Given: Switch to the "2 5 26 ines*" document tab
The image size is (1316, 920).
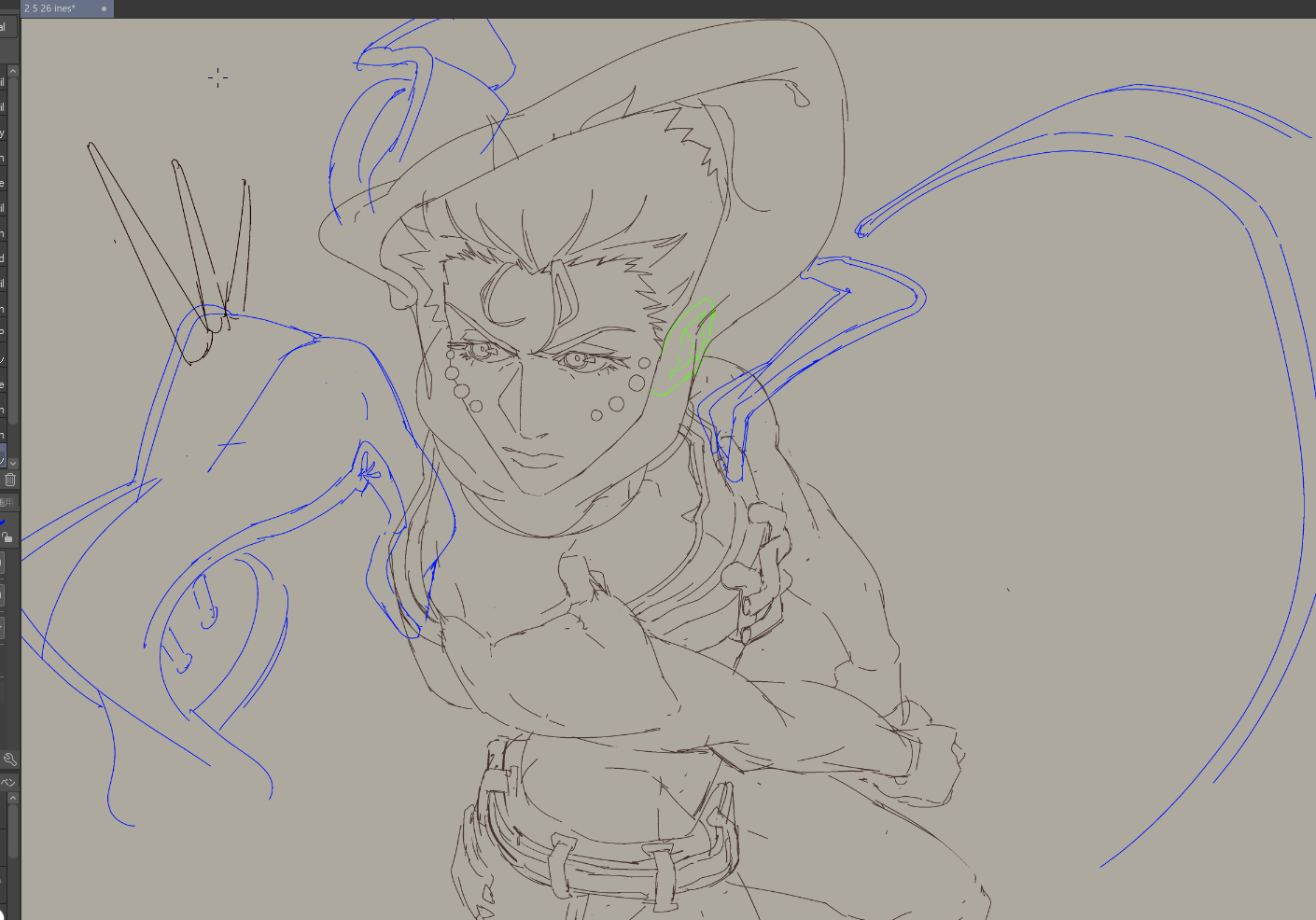Looking at the screenshot, I should 50,8.
